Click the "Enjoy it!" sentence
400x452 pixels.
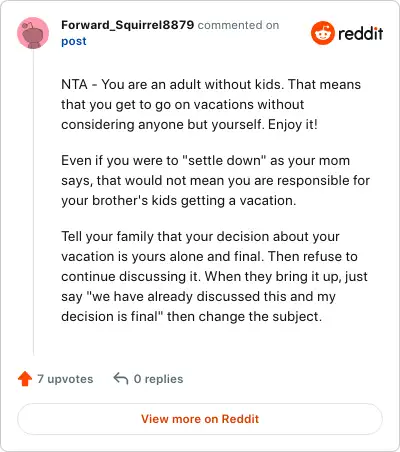293,125
